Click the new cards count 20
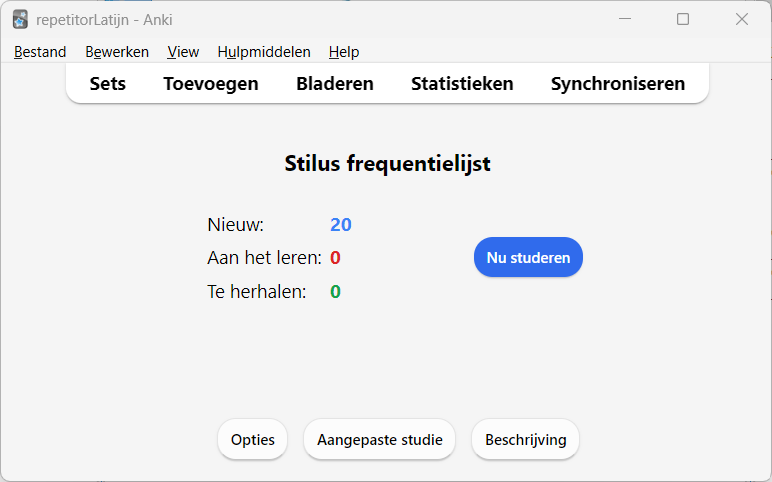The width and height of the screenshot is (772, 482). [341, 225]
